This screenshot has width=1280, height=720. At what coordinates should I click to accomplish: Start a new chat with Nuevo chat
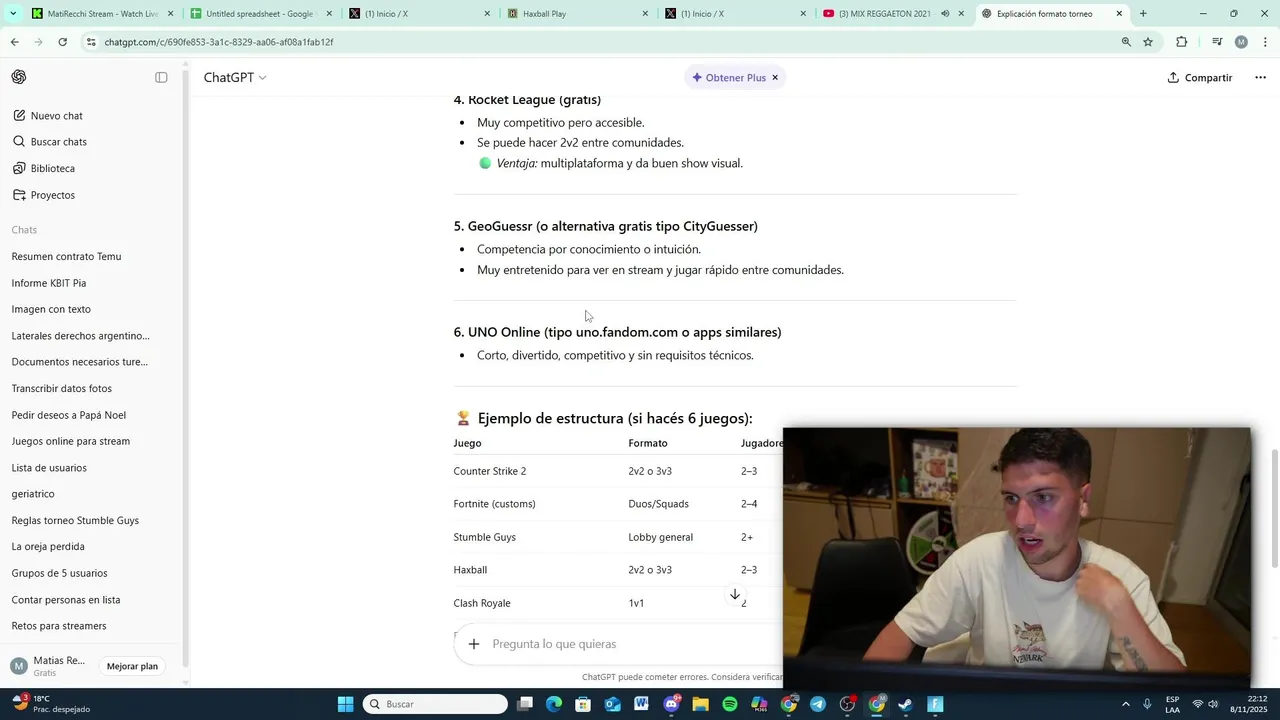47,116
